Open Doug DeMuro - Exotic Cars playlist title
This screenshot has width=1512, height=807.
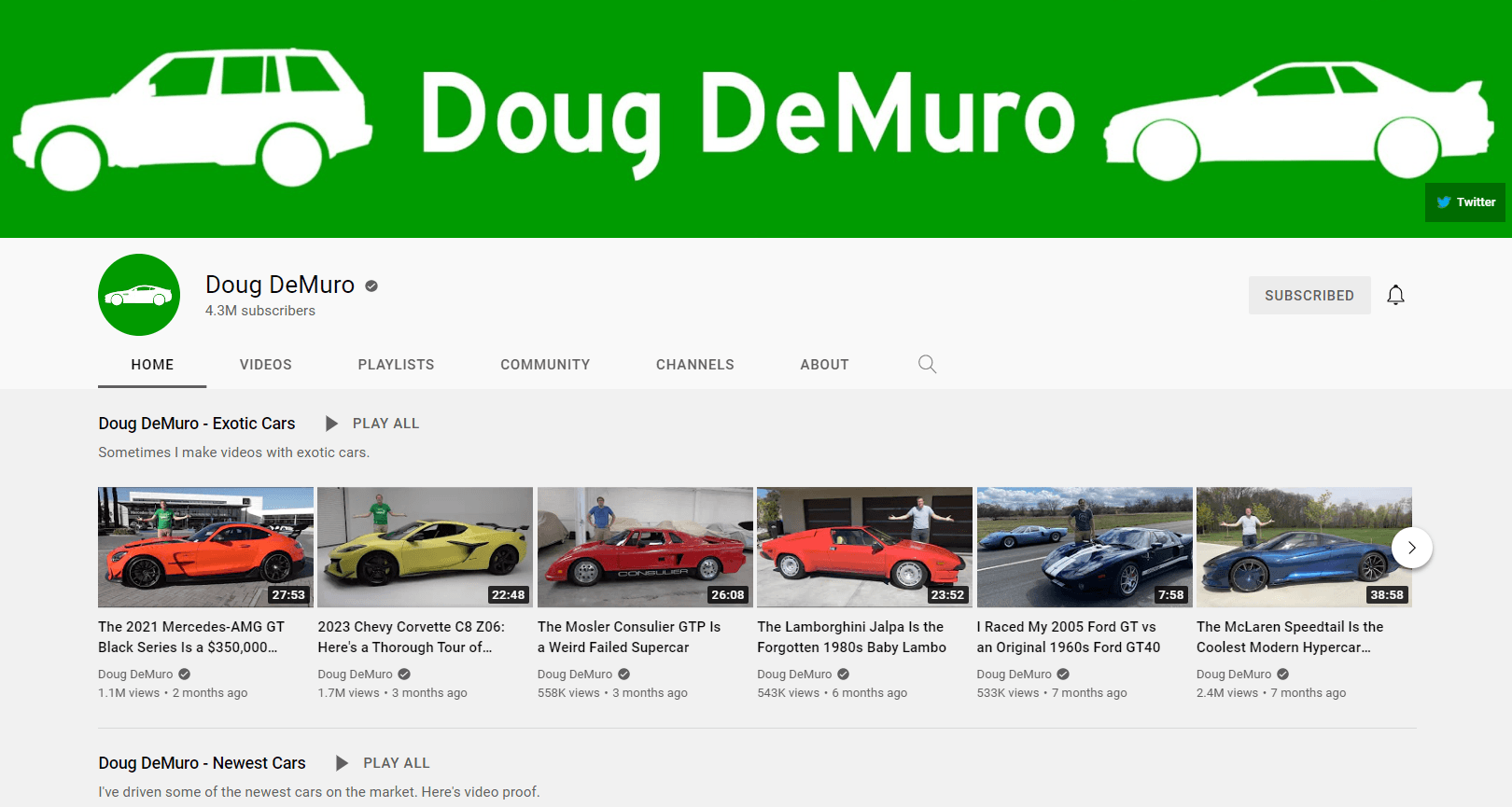[197, 424]
